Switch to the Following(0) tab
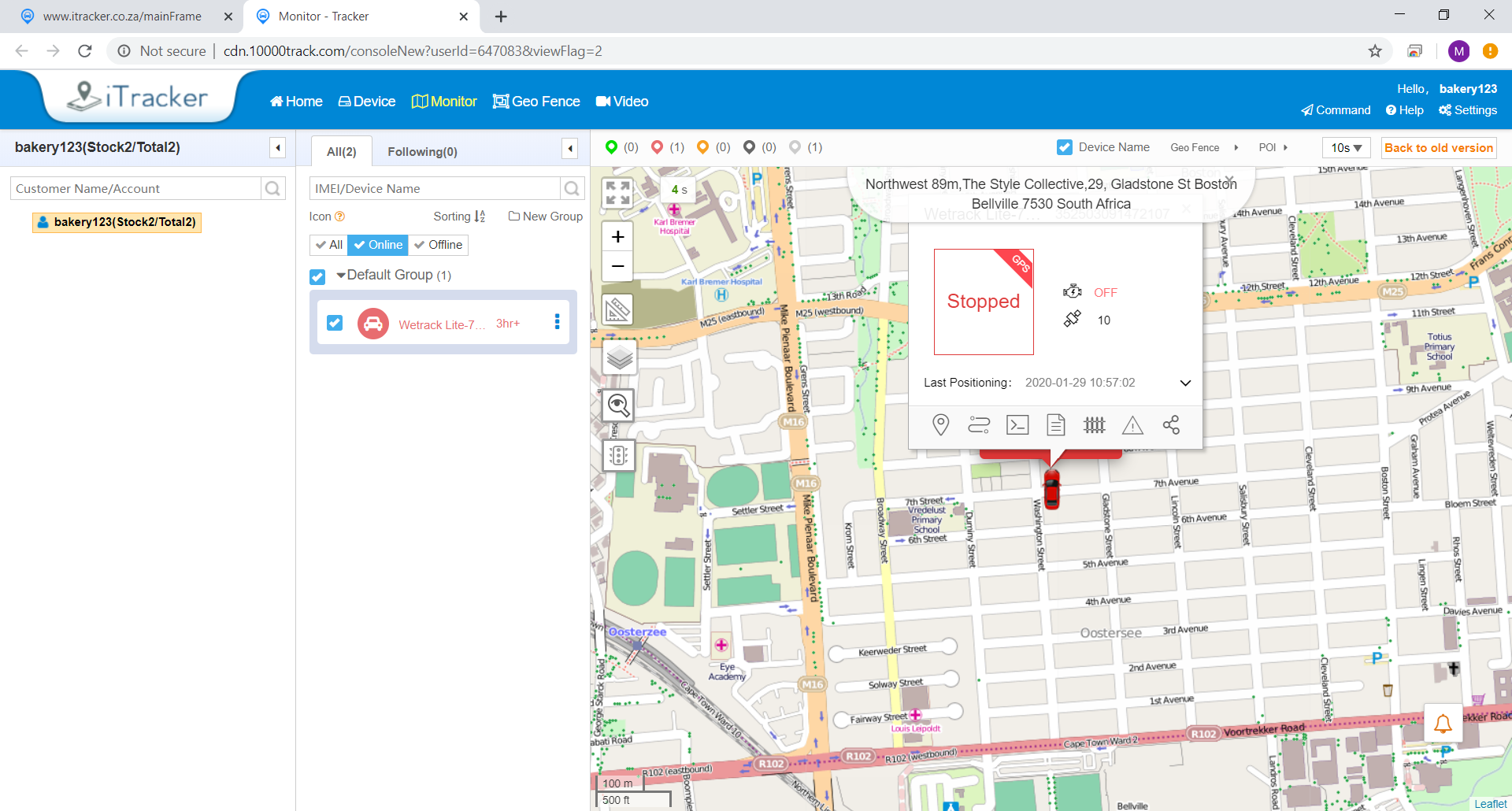 pos(422,151)
